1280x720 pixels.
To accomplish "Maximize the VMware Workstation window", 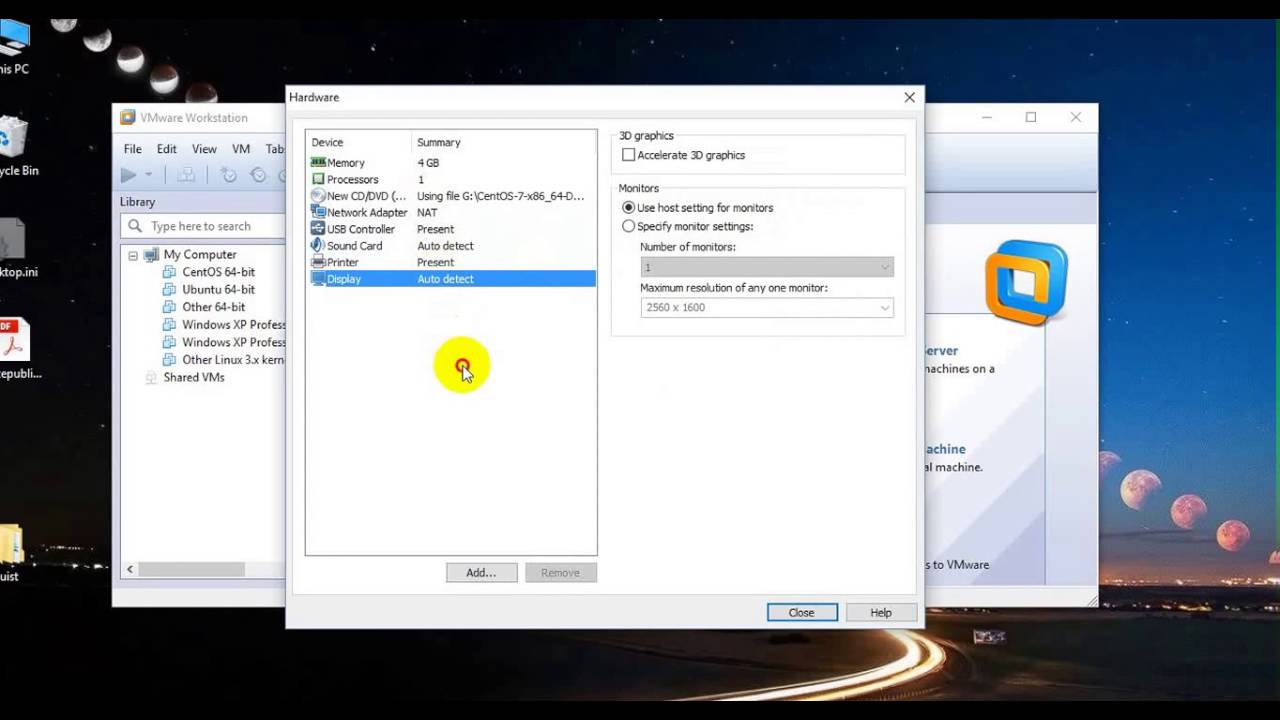I will tap(1031, 117).
